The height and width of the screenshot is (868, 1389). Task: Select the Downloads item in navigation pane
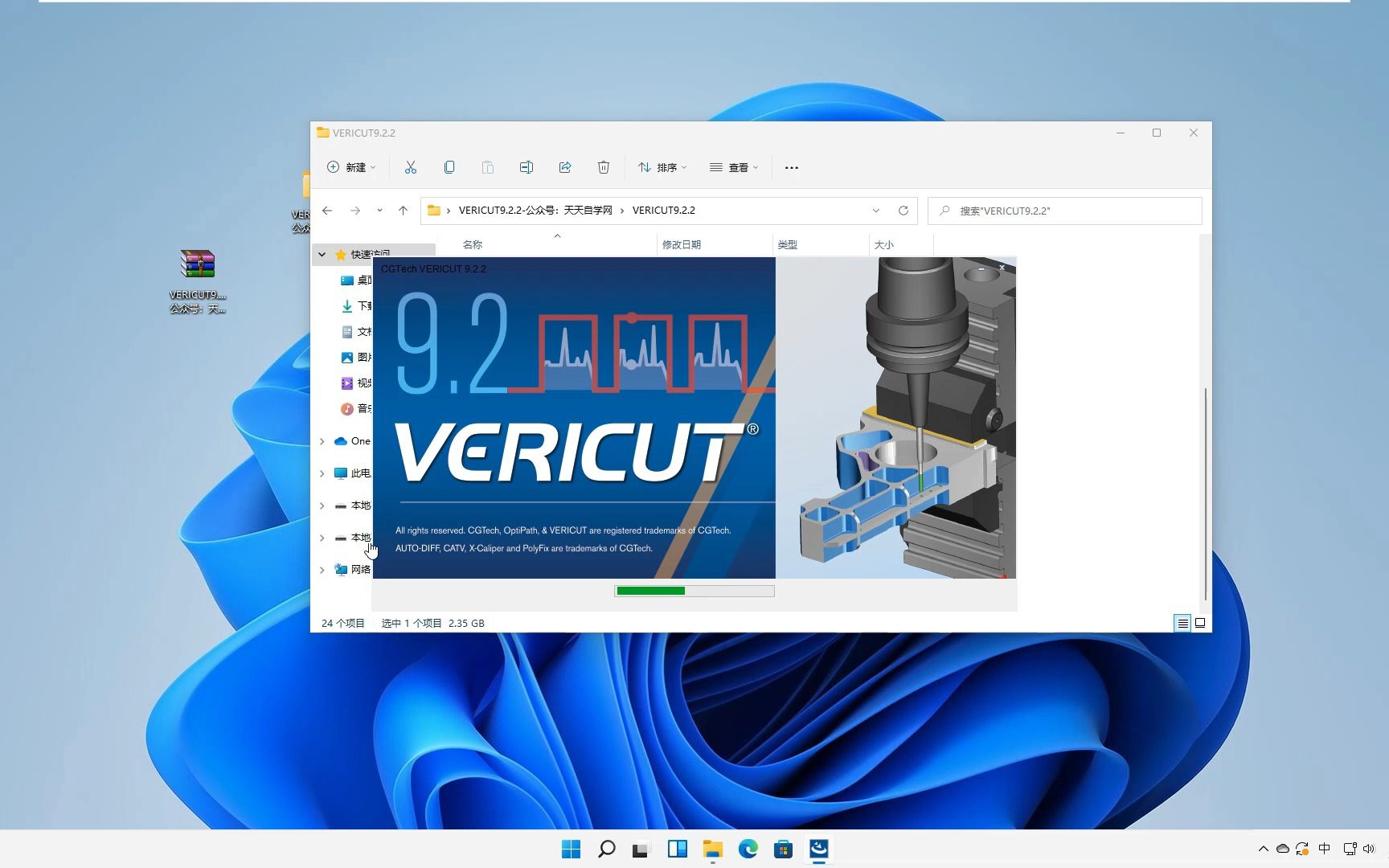pos(356,305)
